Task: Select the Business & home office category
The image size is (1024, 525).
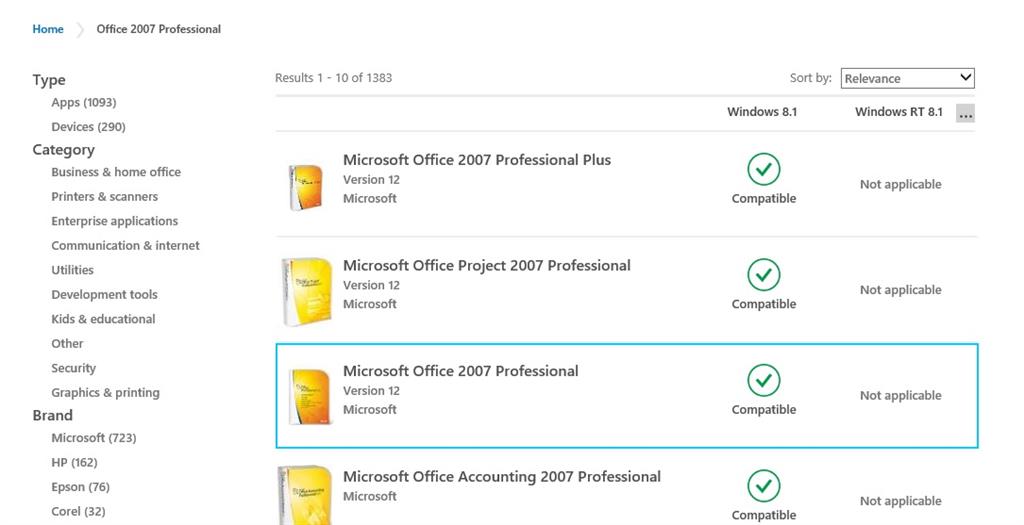Action: [x=116, y=172]
